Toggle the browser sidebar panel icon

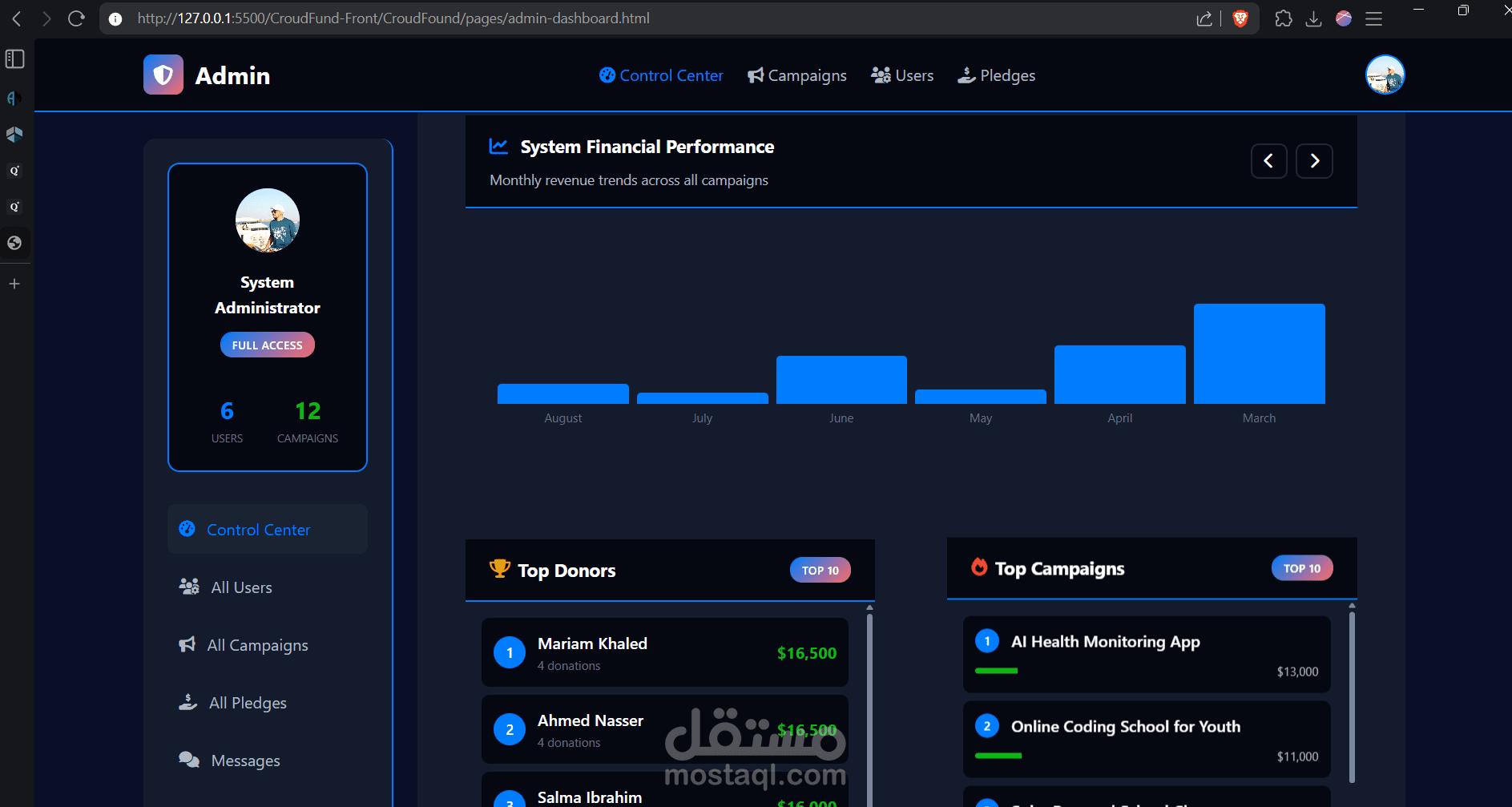pos(15,59)
